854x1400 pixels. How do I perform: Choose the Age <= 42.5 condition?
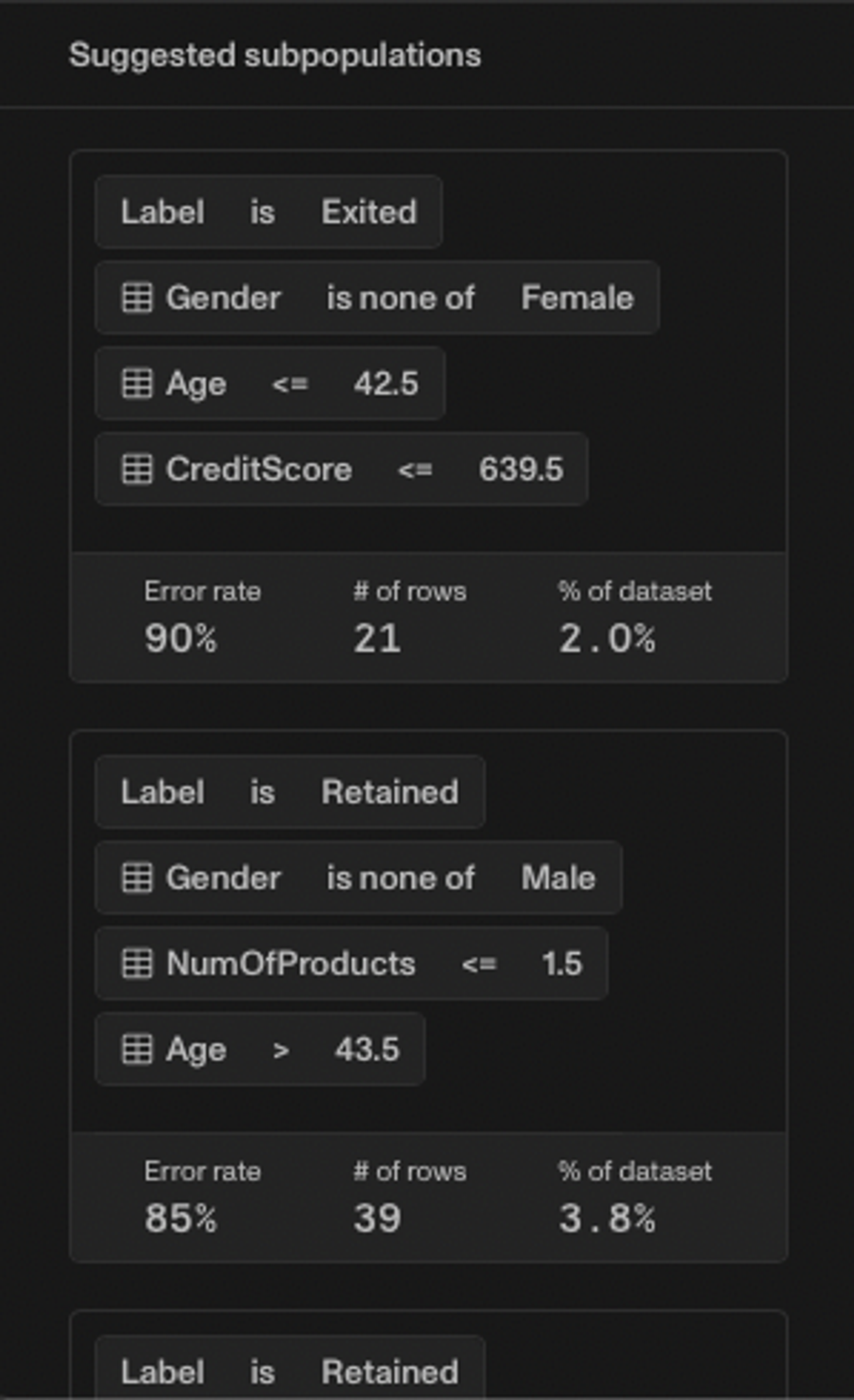pyautogui.click(x=270, y=384)
